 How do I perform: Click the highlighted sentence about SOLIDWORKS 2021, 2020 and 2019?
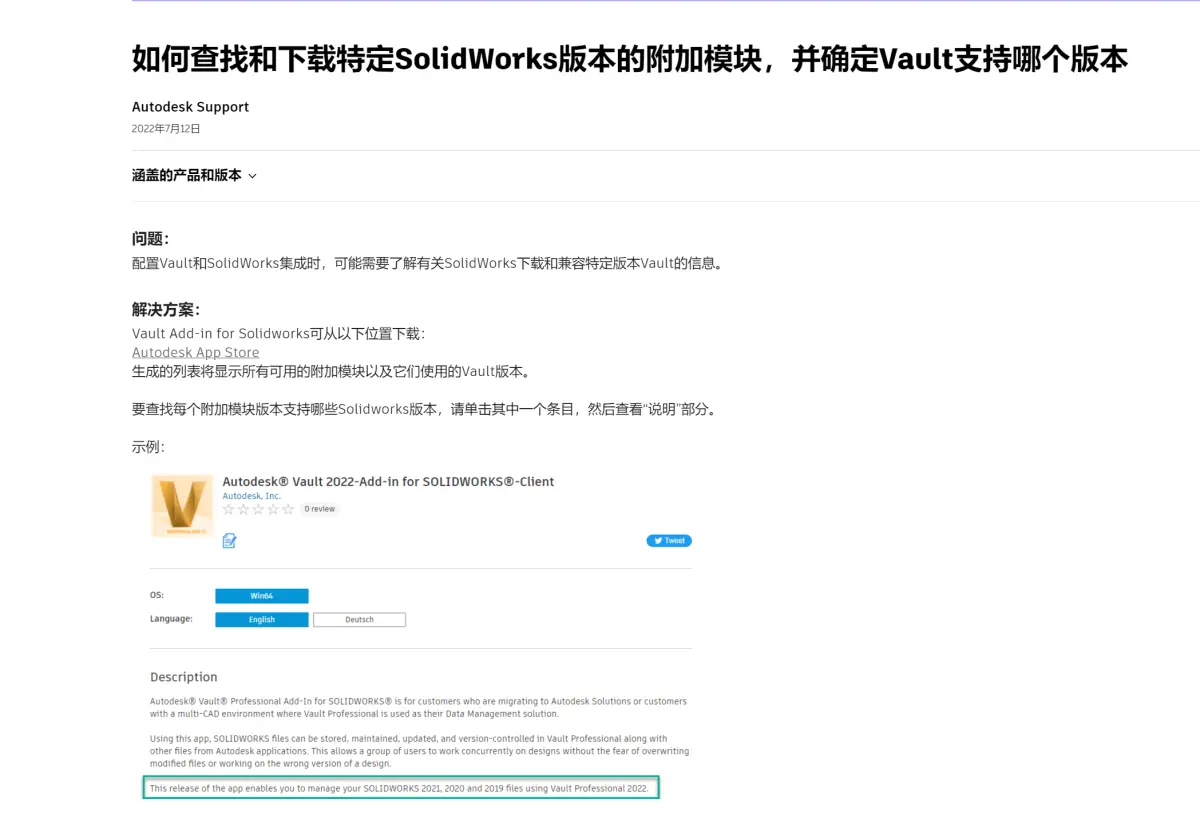pos(401,789)
